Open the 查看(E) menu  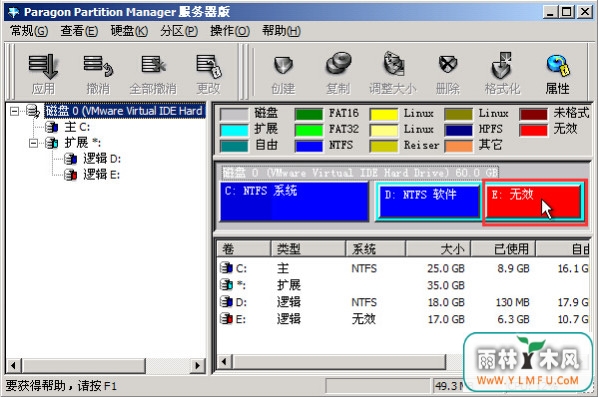pyautogui.click(x=79, y=31)
